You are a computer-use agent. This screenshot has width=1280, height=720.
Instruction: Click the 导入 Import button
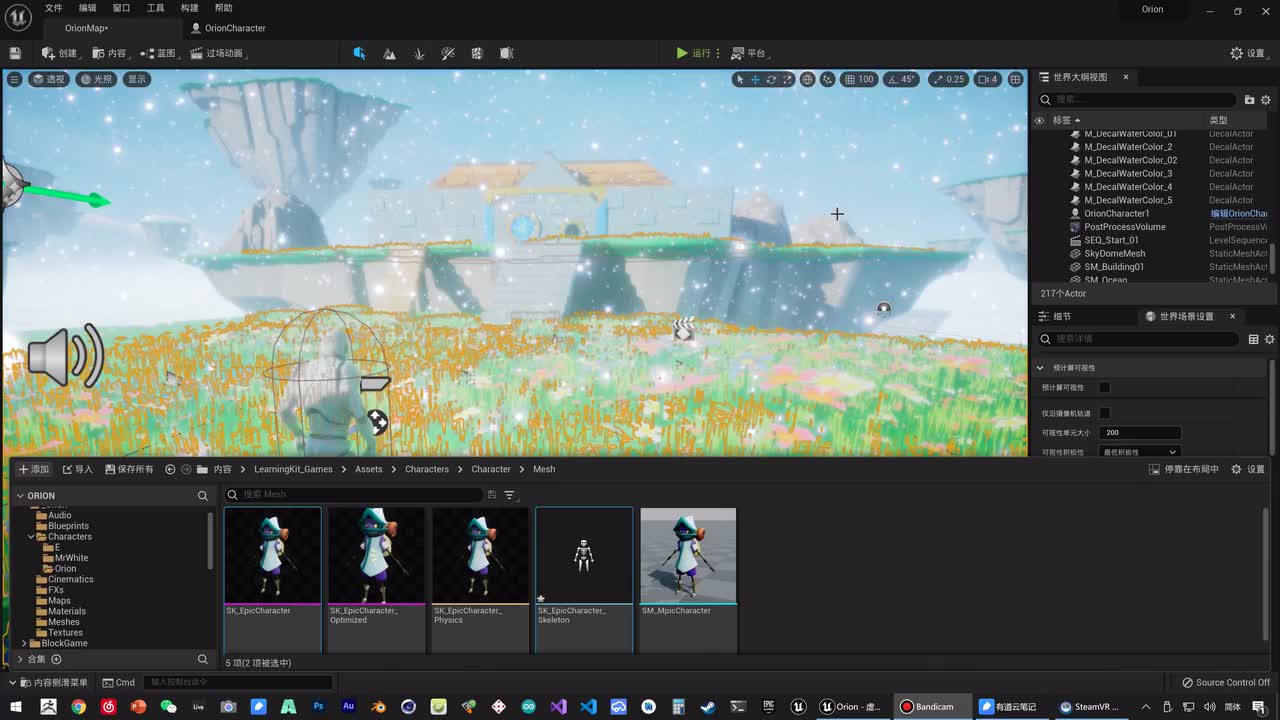pyautogui.click(x=78, y=469)
